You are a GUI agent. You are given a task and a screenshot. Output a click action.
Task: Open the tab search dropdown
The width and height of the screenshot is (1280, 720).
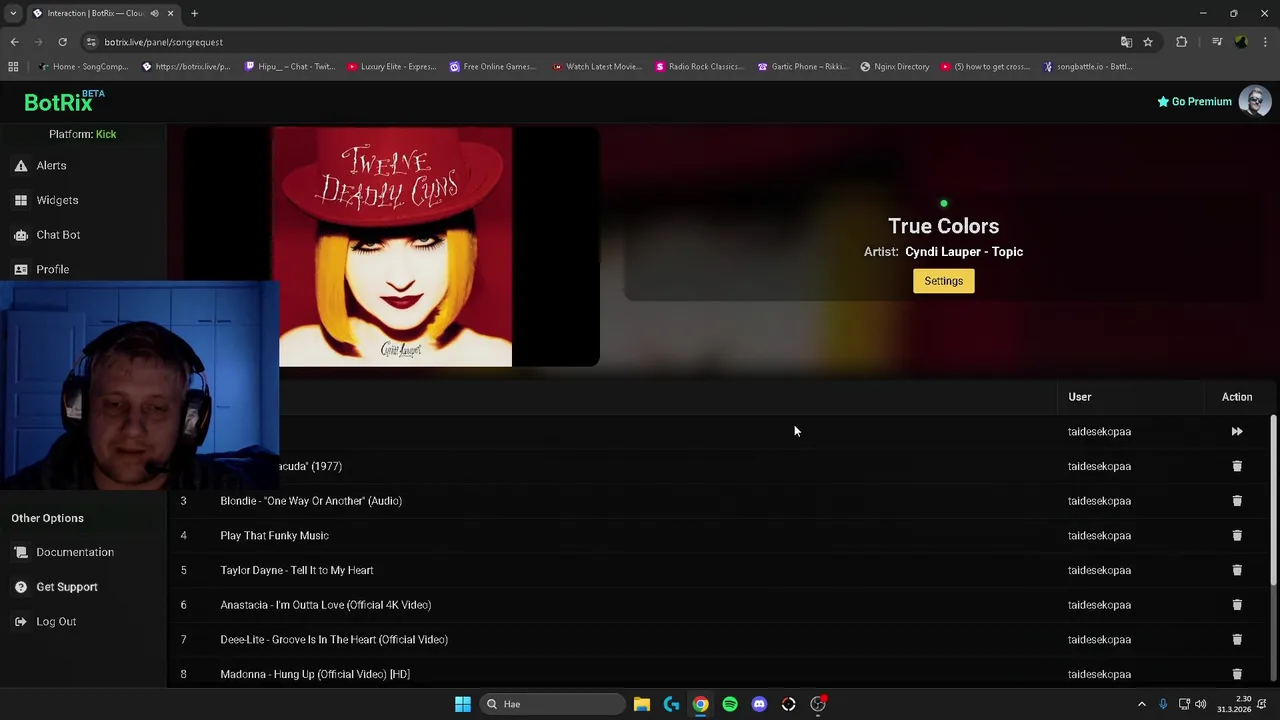click(x=13, y=13)
